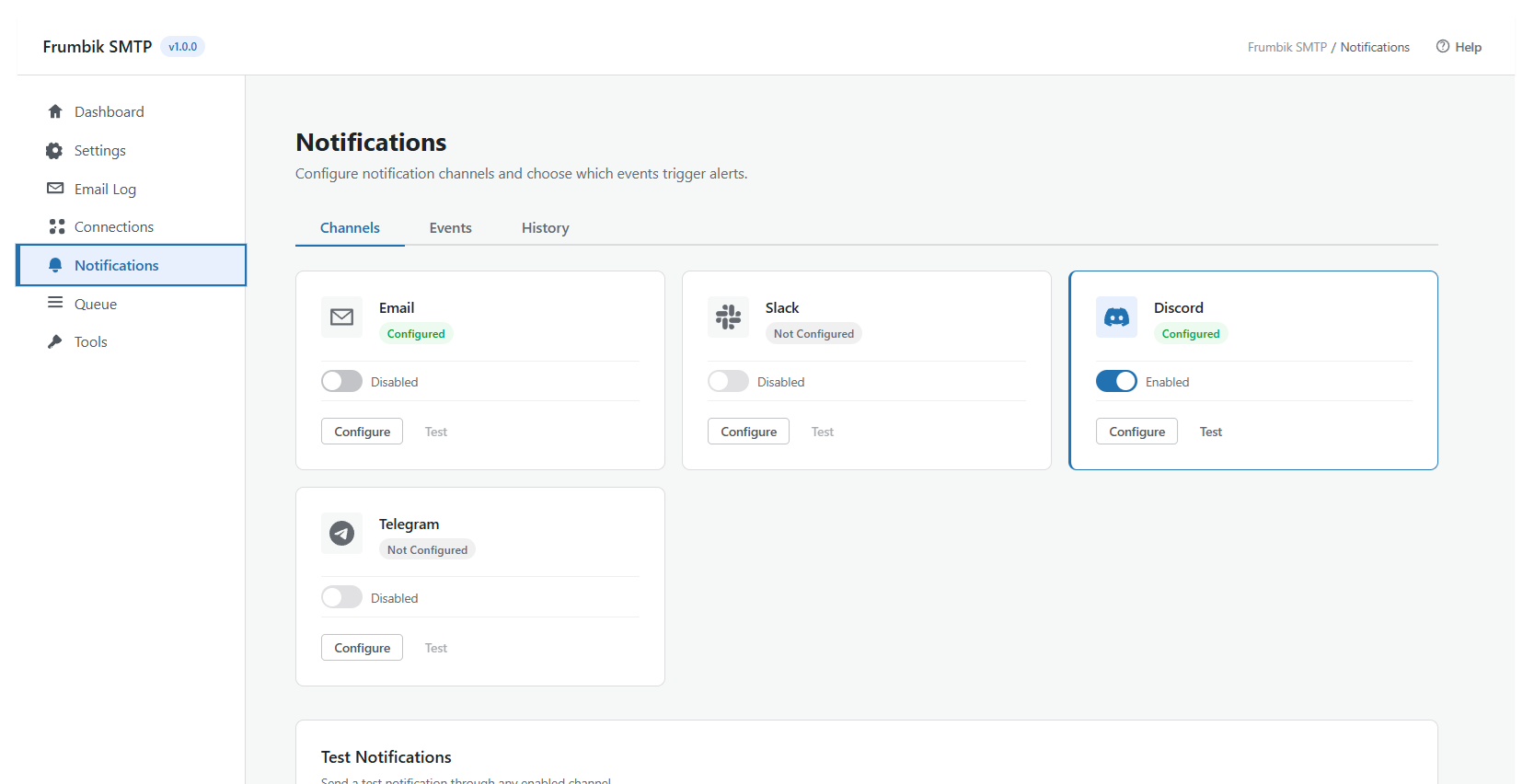Image resolution: width=1534 pixels, height=784 pixels.
Task: Click the Settings gear icon
Action: tap(55, 151)
